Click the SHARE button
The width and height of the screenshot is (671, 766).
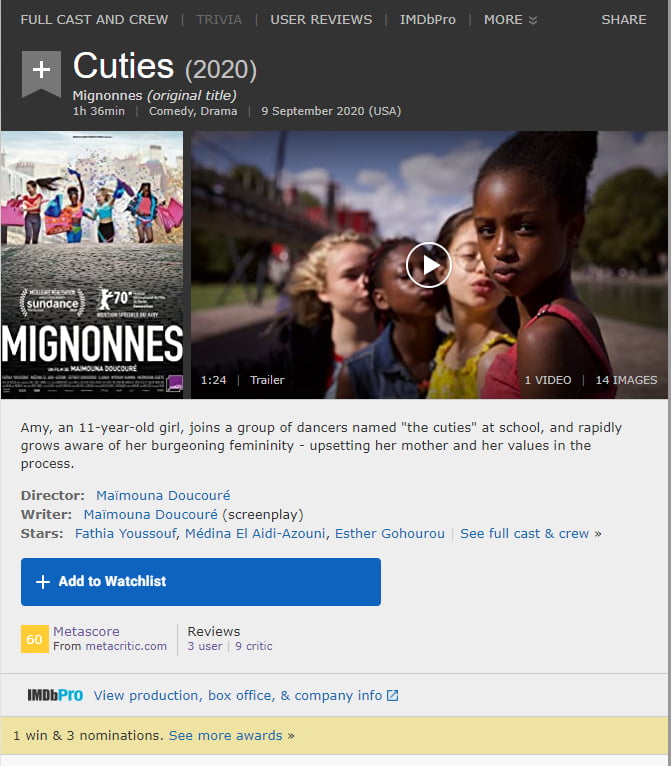pos(623,20)
